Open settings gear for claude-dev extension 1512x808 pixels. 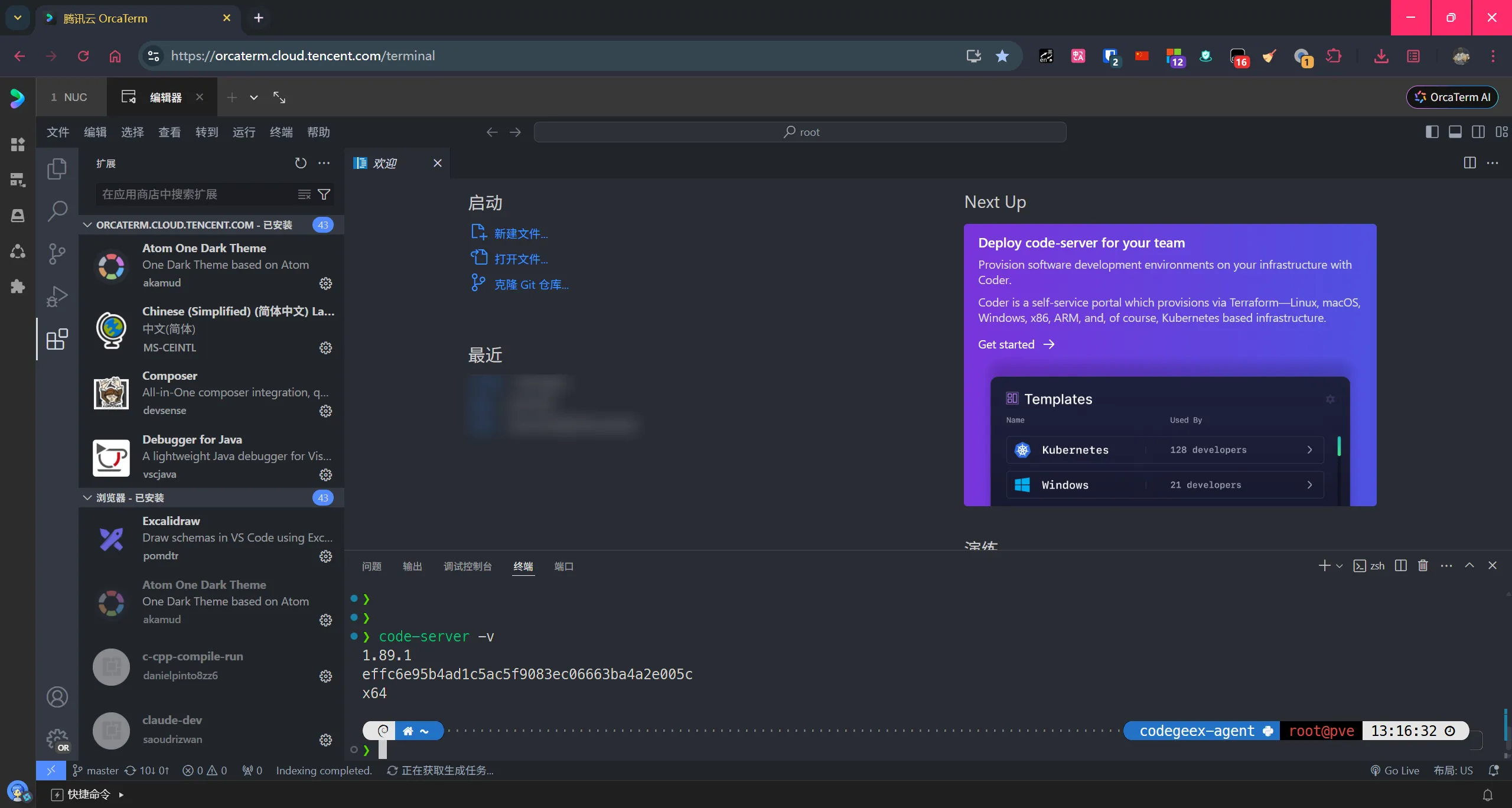[x=325, y=740]
